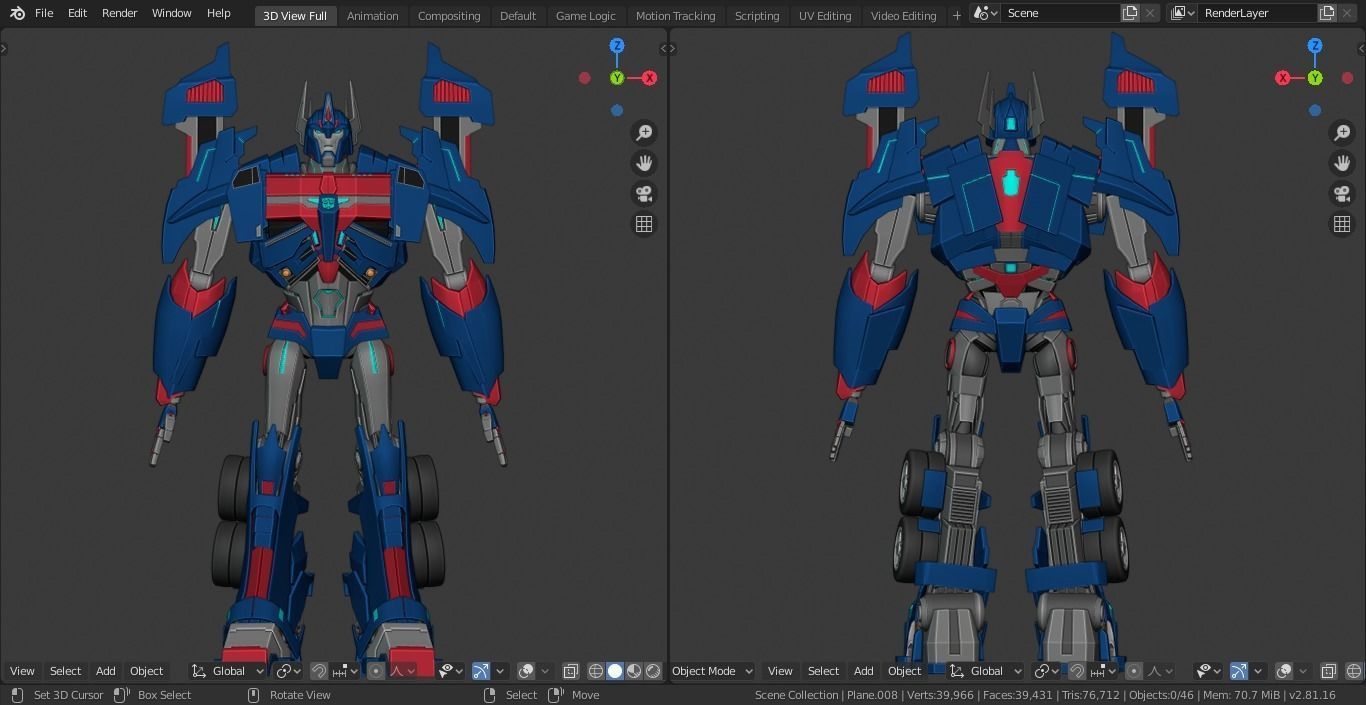This screenshot has width=1366, height=705.
Task: Click Z axis on left viewport gizmo
Action: pos(617,46)
